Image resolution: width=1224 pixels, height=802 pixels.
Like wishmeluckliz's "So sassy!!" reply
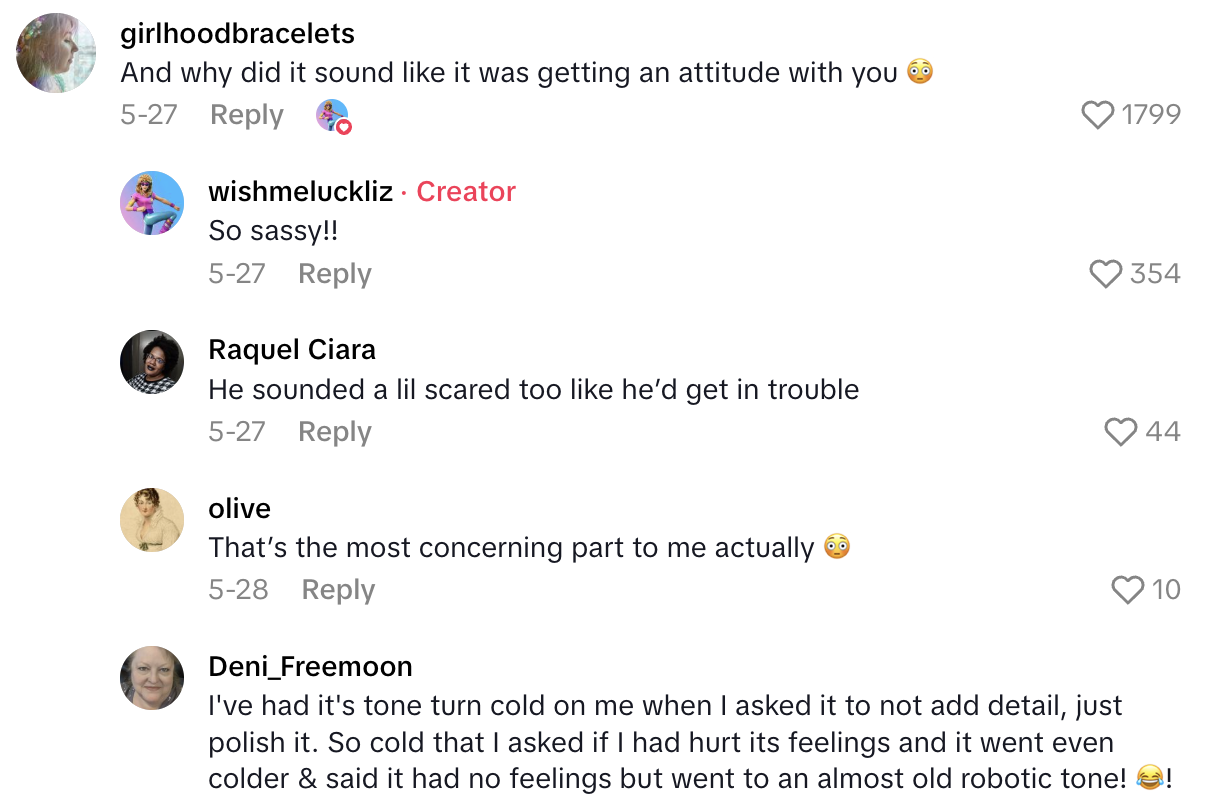point(1105,274)
